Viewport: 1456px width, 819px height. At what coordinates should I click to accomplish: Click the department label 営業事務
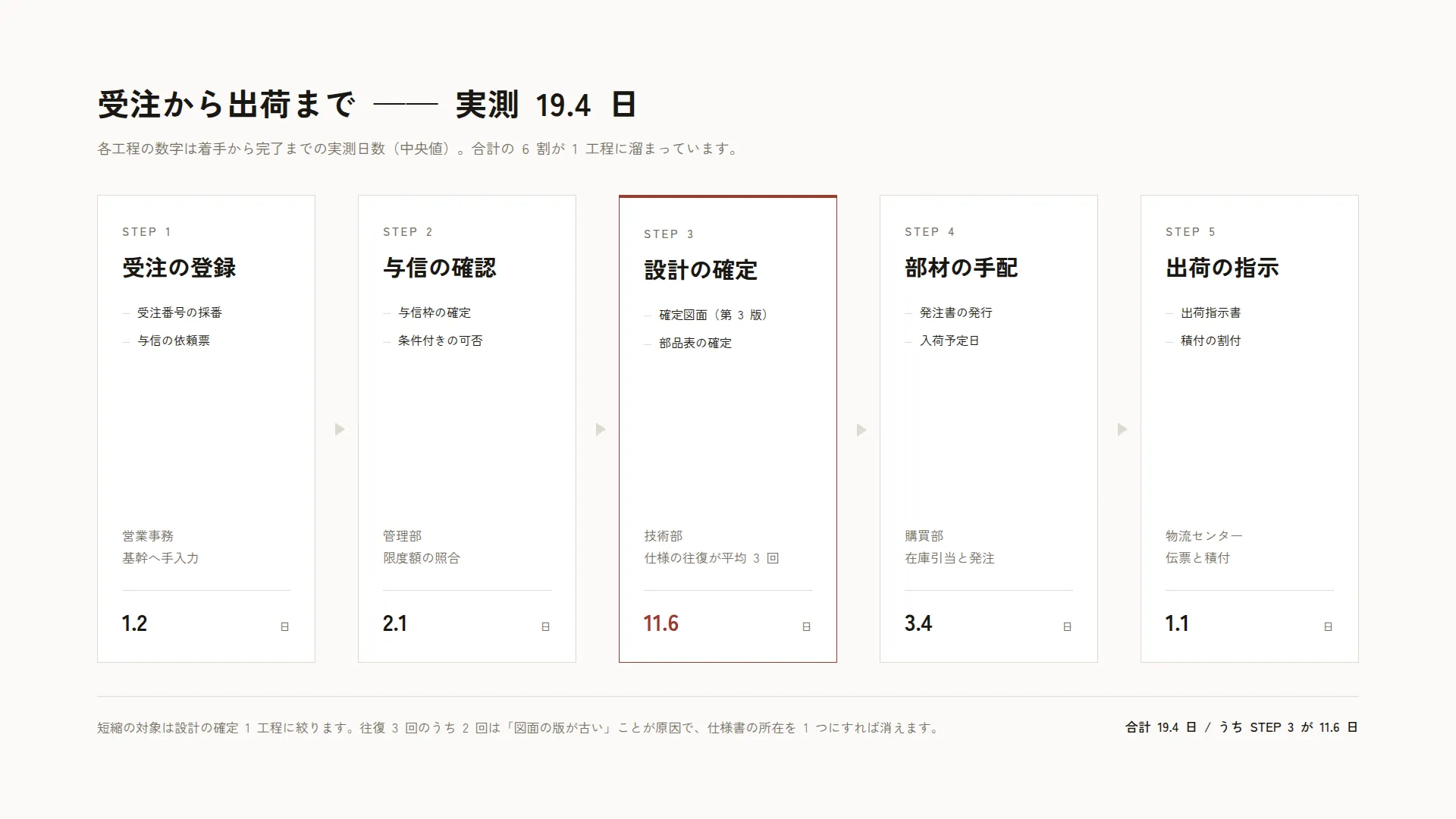pyautogui.click(x=148, y=536)
